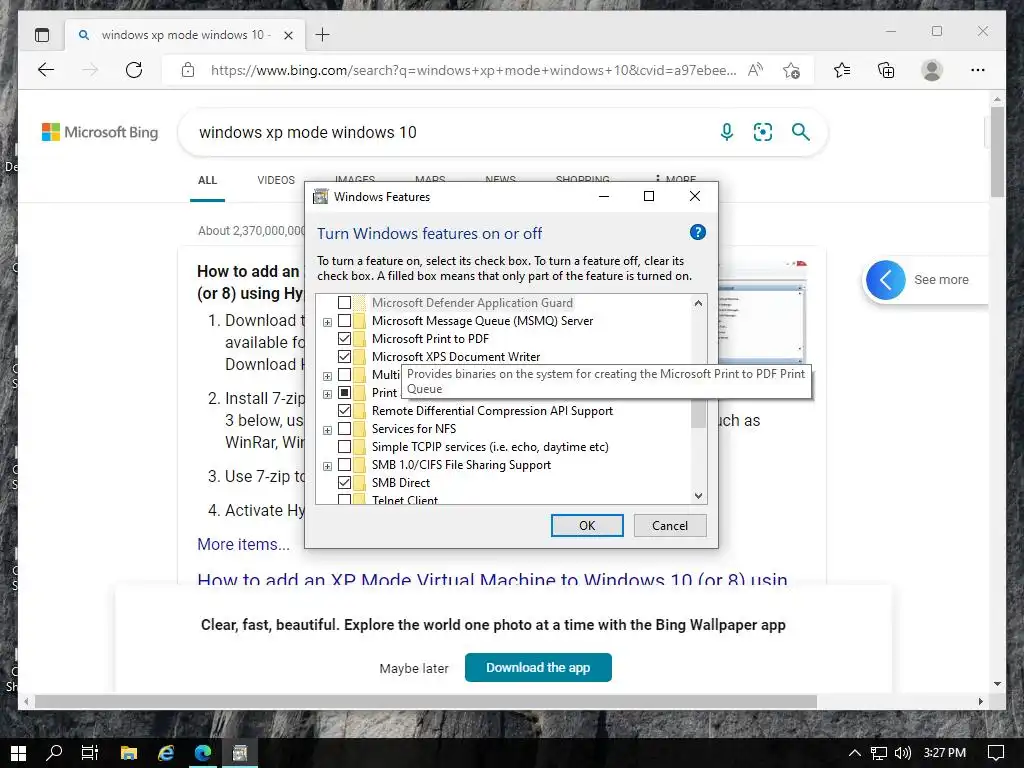Open taskbar Search magnifier

54,753
